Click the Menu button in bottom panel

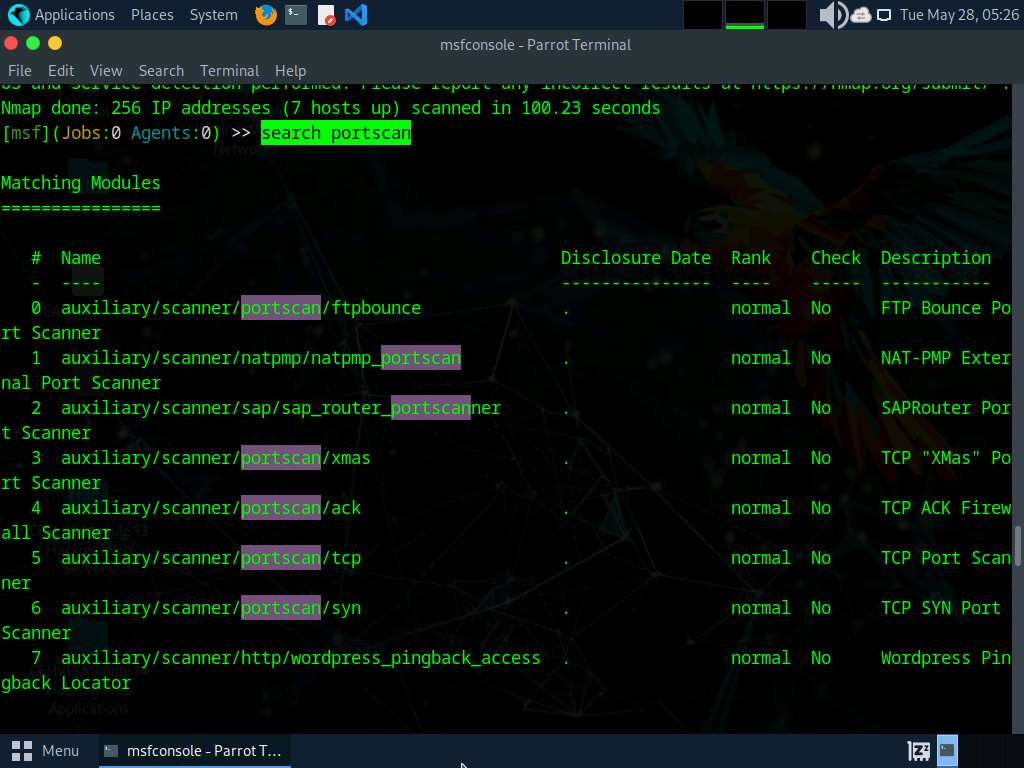[x=46, y=750]
